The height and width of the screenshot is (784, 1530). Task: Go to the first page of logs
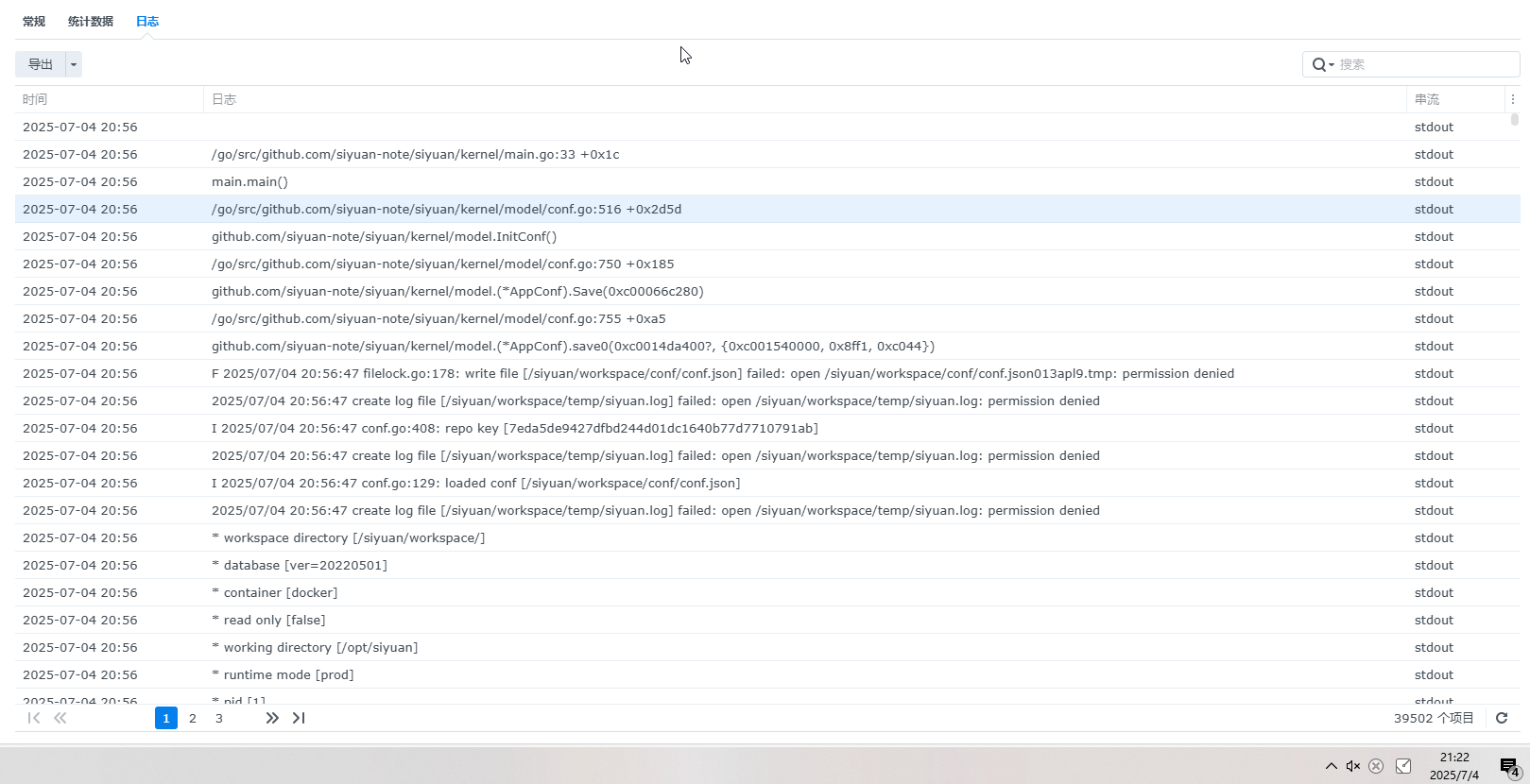(34, 718)
